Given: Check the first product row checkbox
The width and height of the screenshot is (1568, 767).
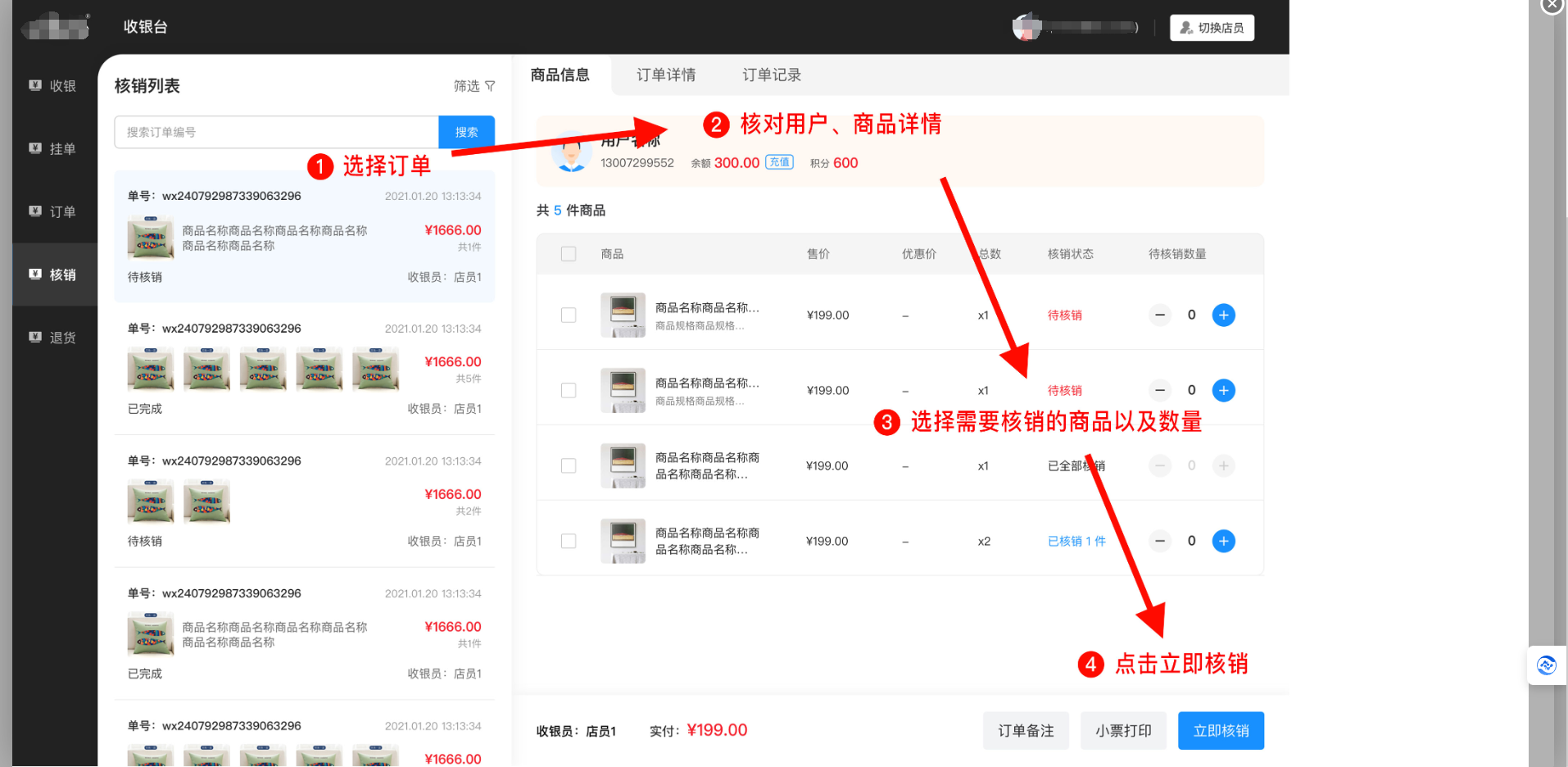Looking at the screenshot, I should 569,315.
